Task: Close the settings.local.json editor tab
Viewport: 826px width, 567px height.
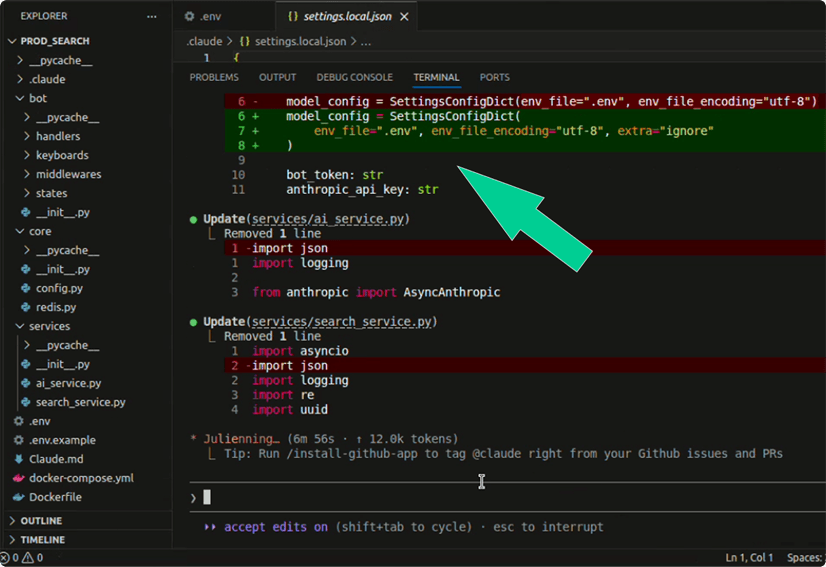Action: (404, 17)
